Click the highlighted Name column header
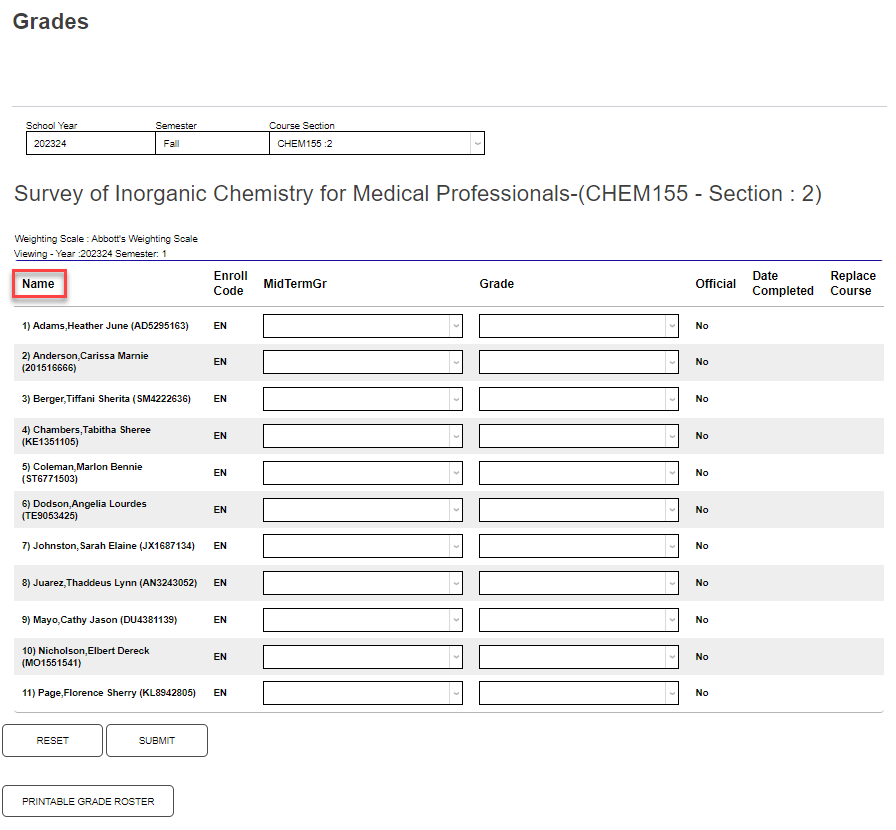 [39, 284]
